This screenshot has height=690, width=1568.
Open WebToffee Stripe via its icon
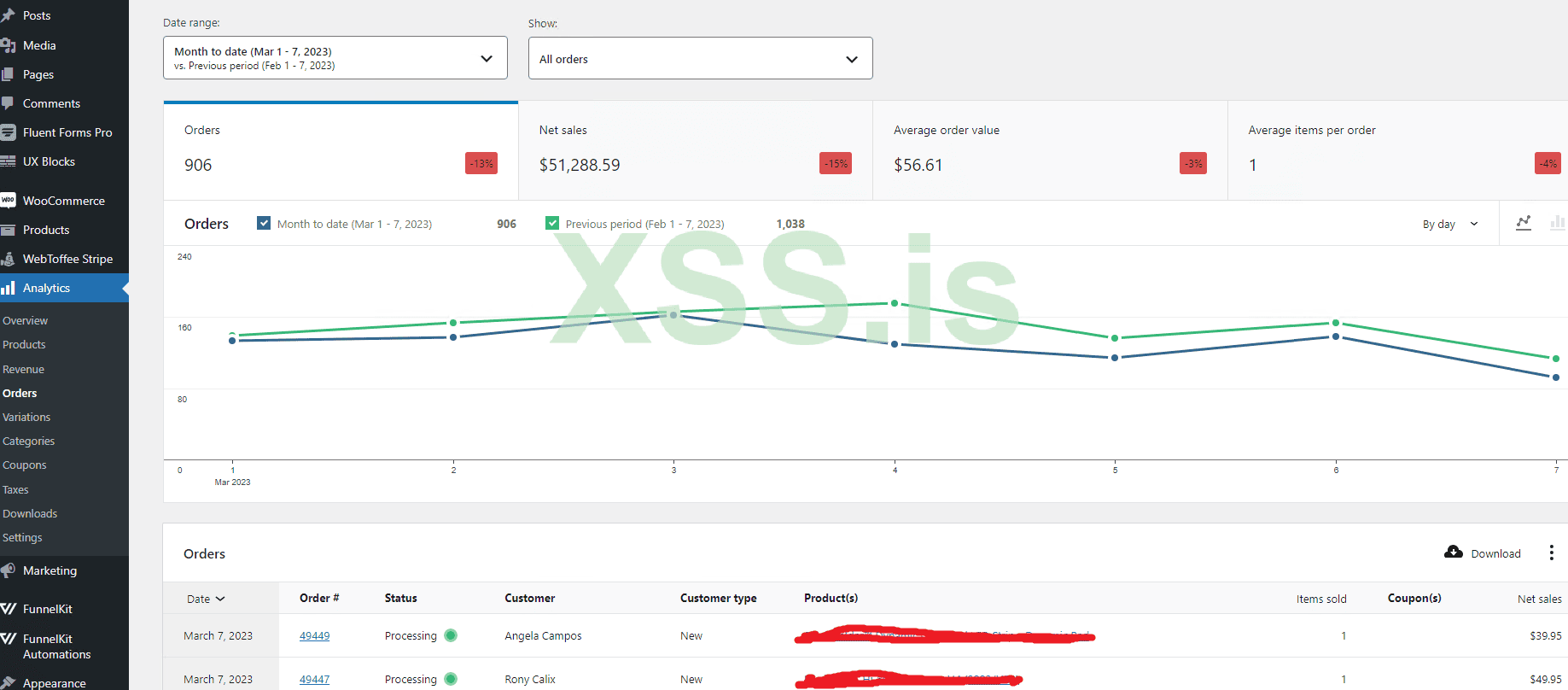[x=8, y=259]
